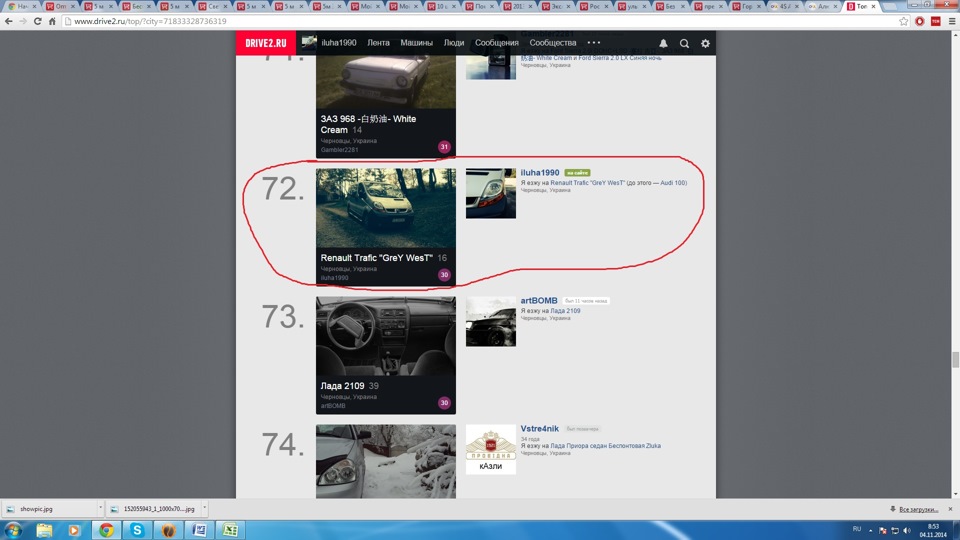The height and width of the screenshot is (540, 960).
Task: Open ЗАЗ 968 White Cream title
Action: point(368,124)
